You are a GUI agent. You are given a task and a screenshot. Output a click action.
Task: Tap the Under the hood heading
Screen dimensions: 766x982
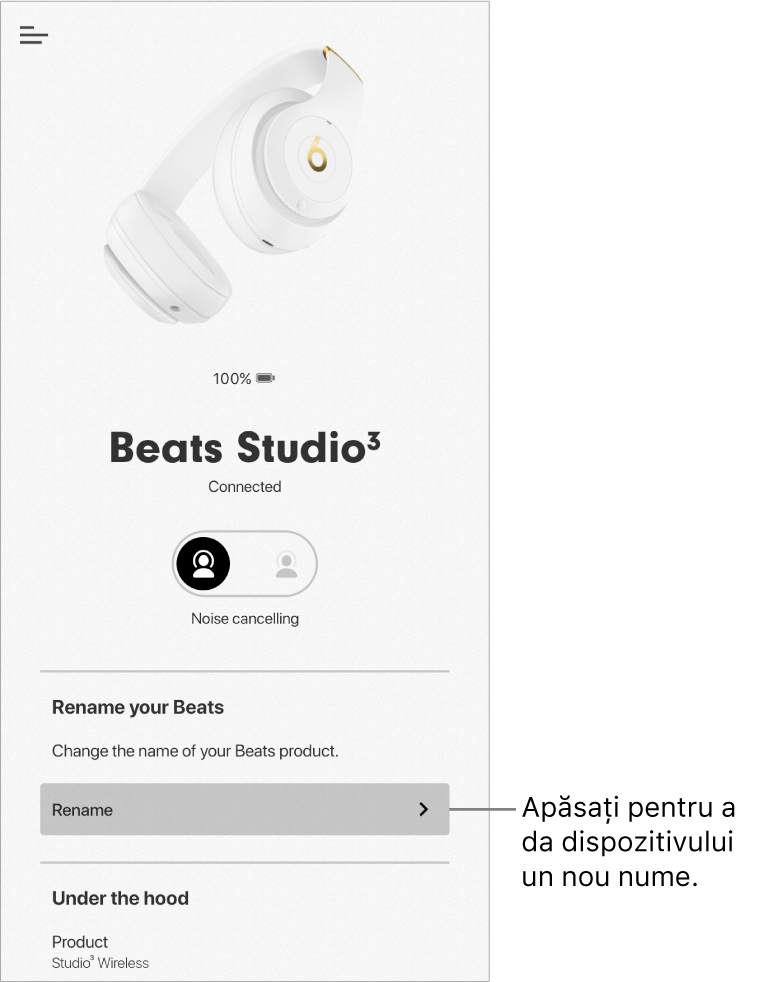tap(120, 898)
